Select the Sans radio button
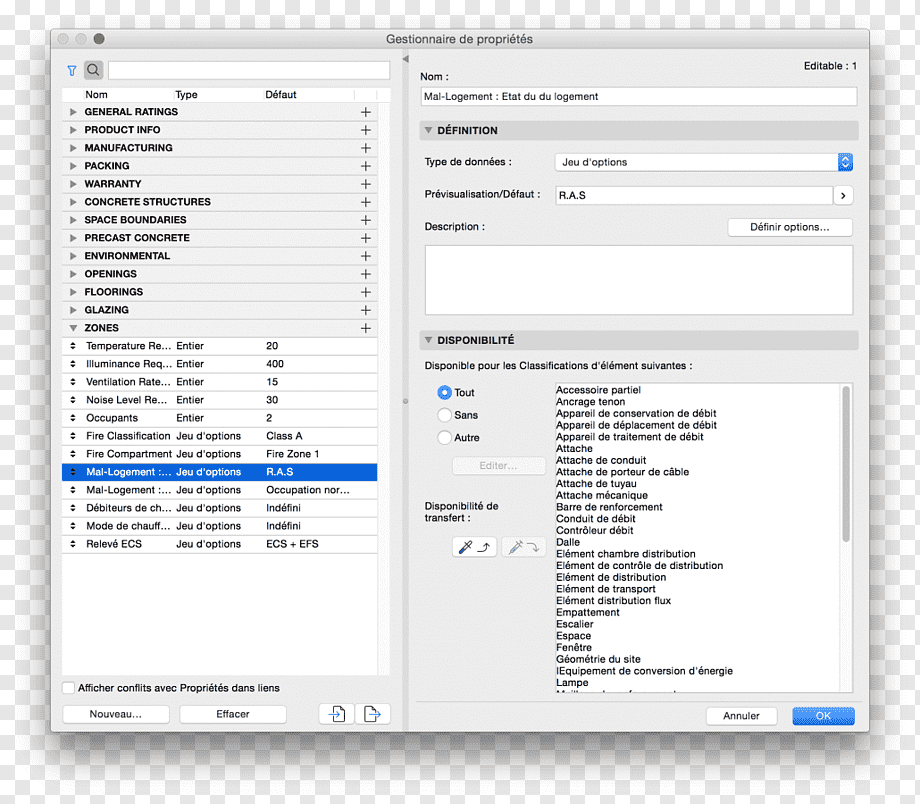 tap(444, 415)
